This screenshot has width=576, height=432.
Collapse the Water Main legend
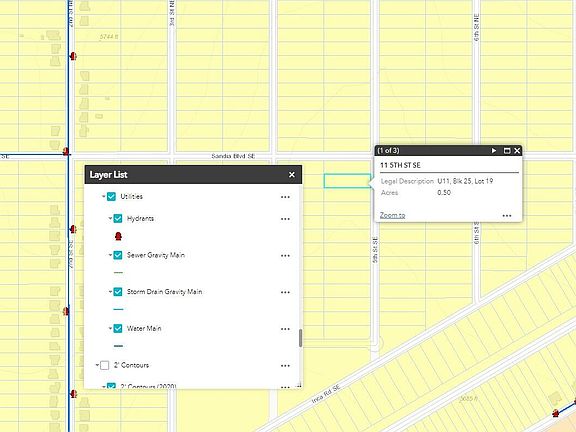coord(110,328)
